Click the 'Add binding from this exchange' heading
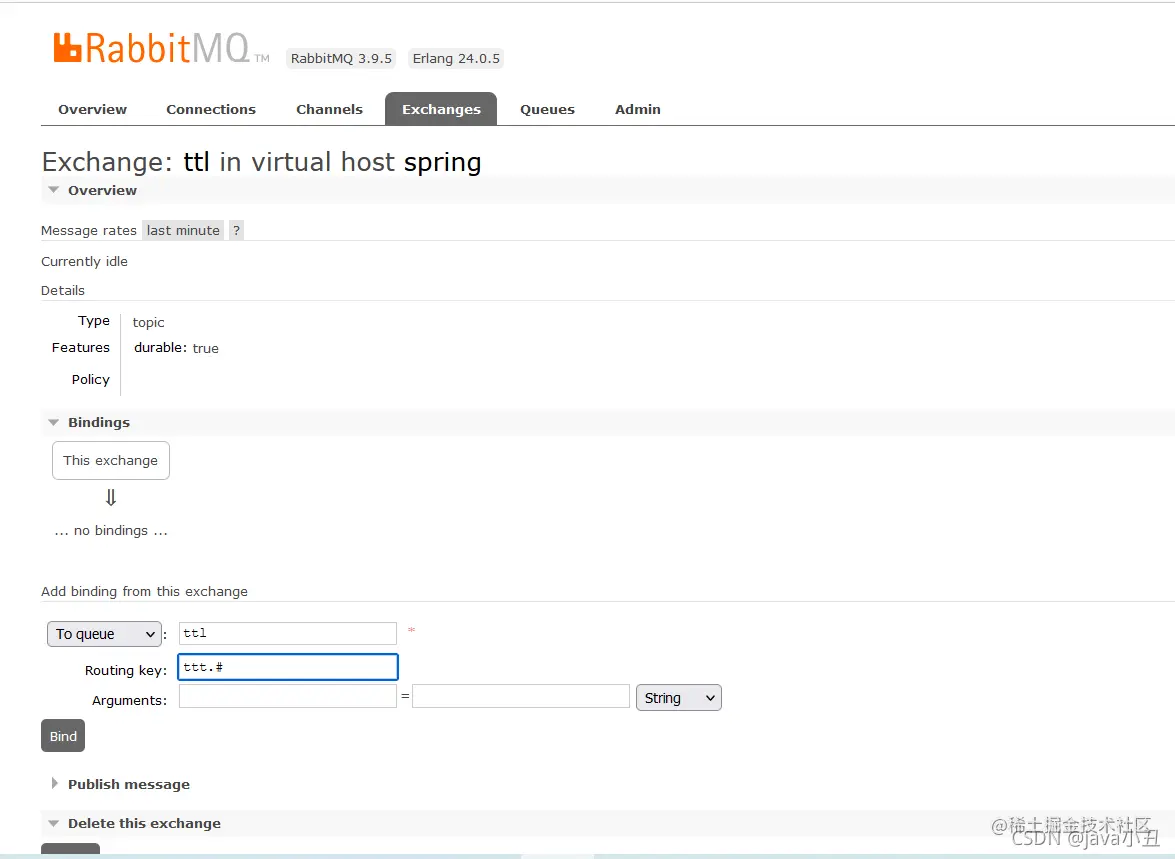This screenshot has height=859, width=1175. coord(144,591)
